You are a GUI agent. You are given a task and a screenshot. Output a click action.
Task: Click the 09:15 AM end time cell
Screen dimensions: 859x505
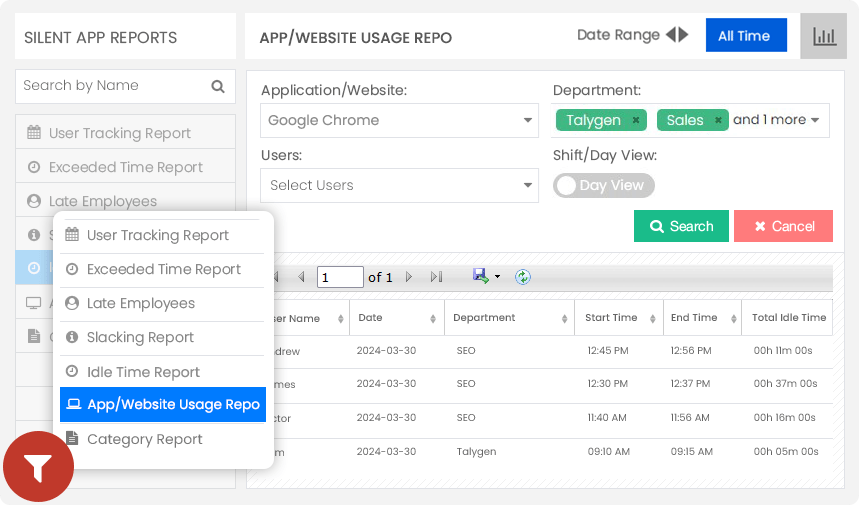pyautogui.click(x=692, y=452)
